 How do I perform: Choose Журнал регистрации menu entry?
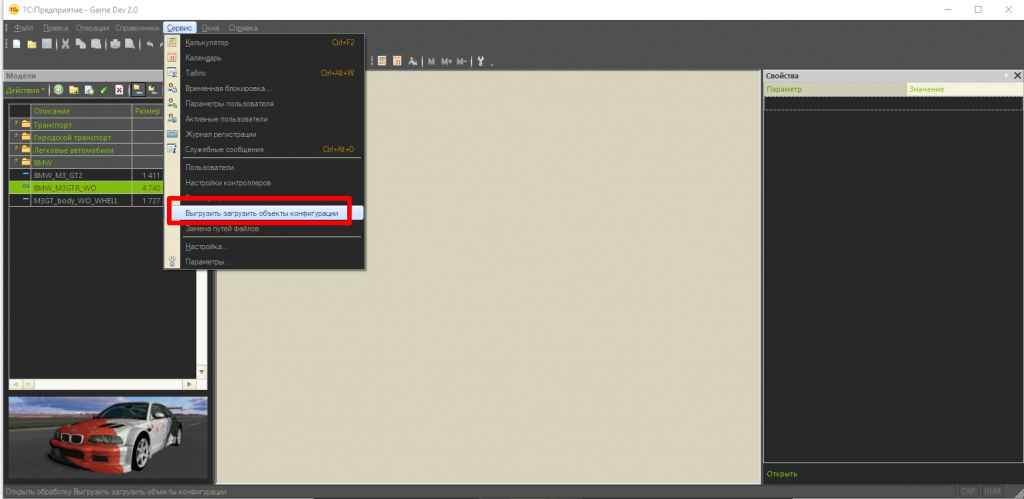coord(264,134)
